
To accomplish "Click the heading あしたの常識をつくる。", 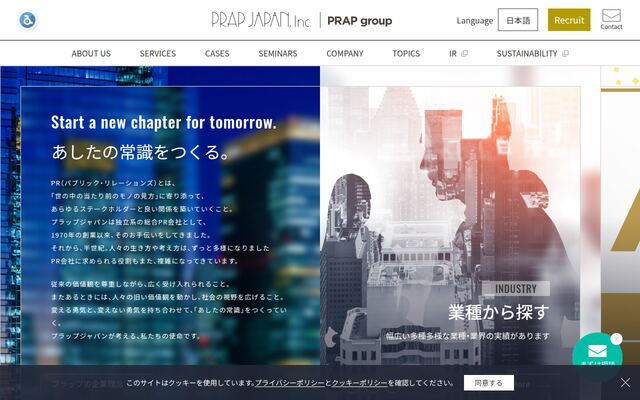I will pyautogui.click(x=140, y=152).
